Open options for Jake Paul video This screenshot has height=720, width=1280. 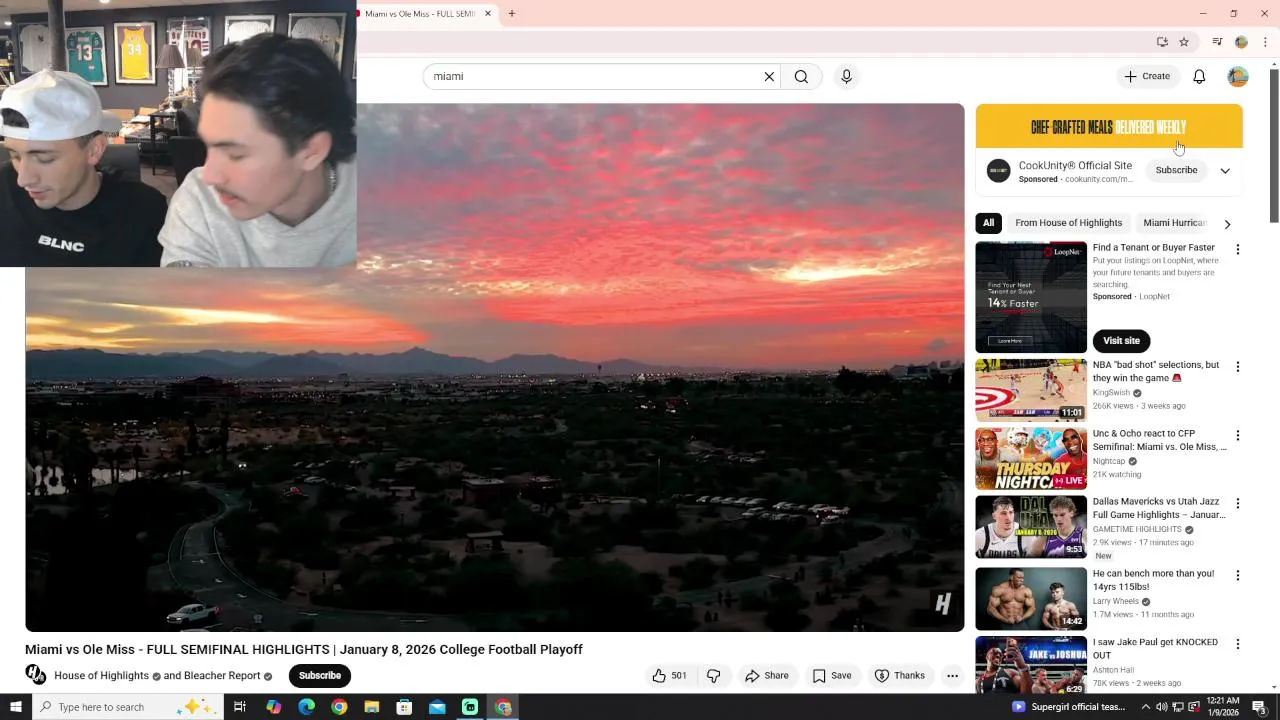tap(1238, 644)
